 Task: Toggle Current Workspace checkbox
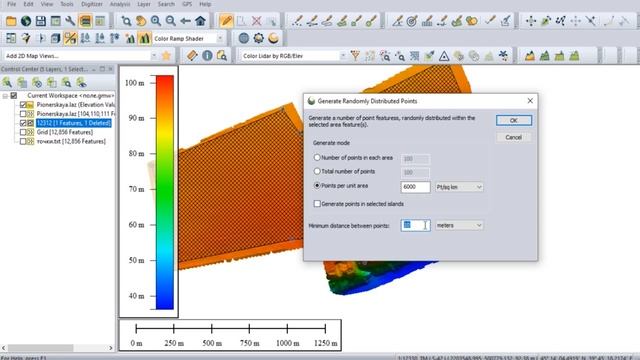(x=14, y=96)
